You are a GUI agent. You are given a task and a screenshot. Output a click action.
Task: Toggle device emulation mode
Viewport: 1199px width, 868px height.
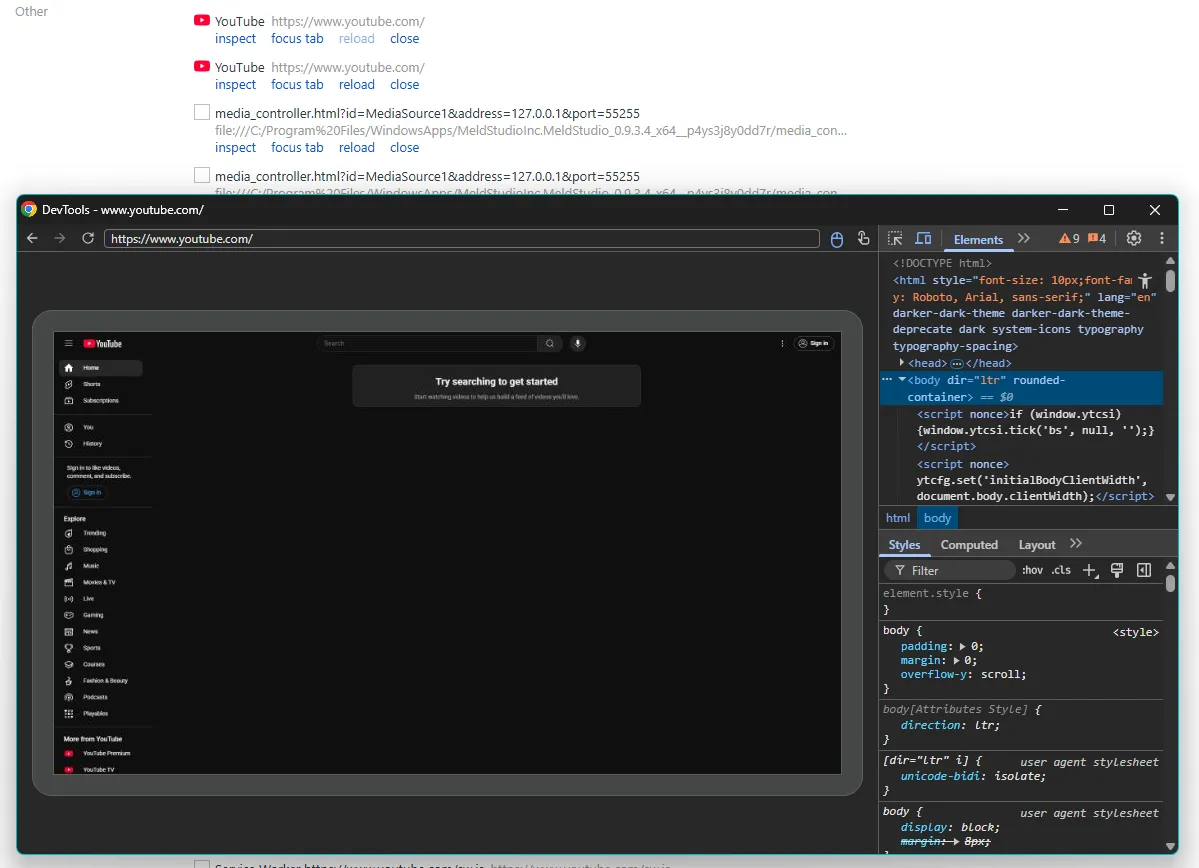(923, 238)
